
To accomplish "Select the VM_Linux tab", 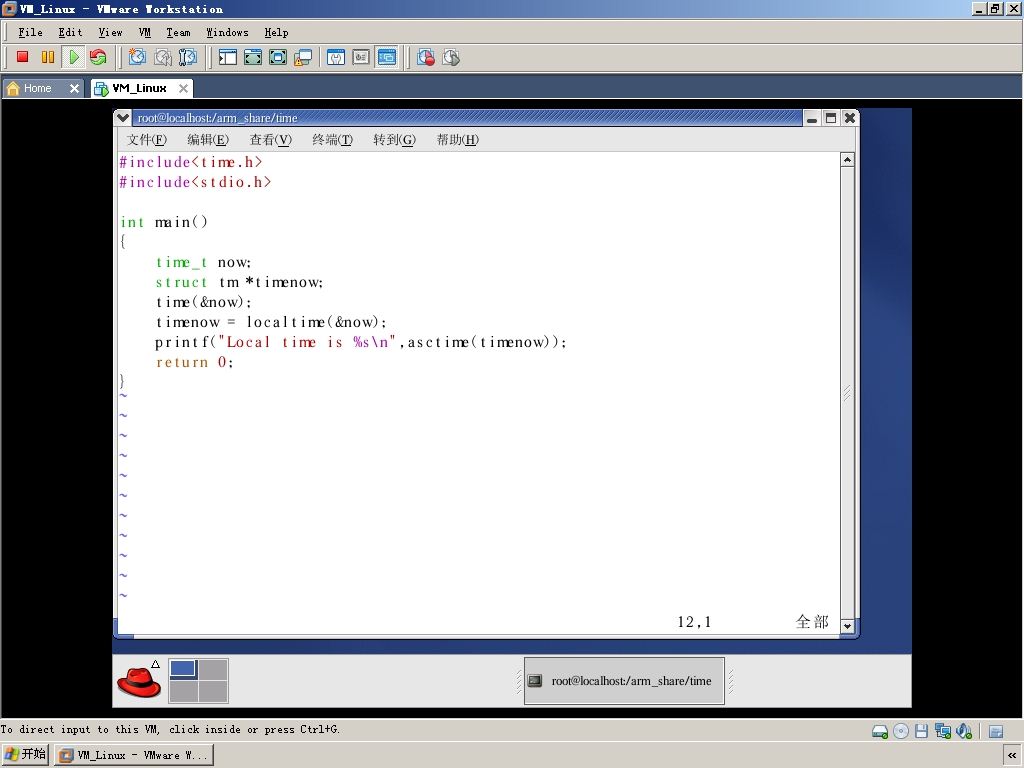I will [x=139, y=88].
